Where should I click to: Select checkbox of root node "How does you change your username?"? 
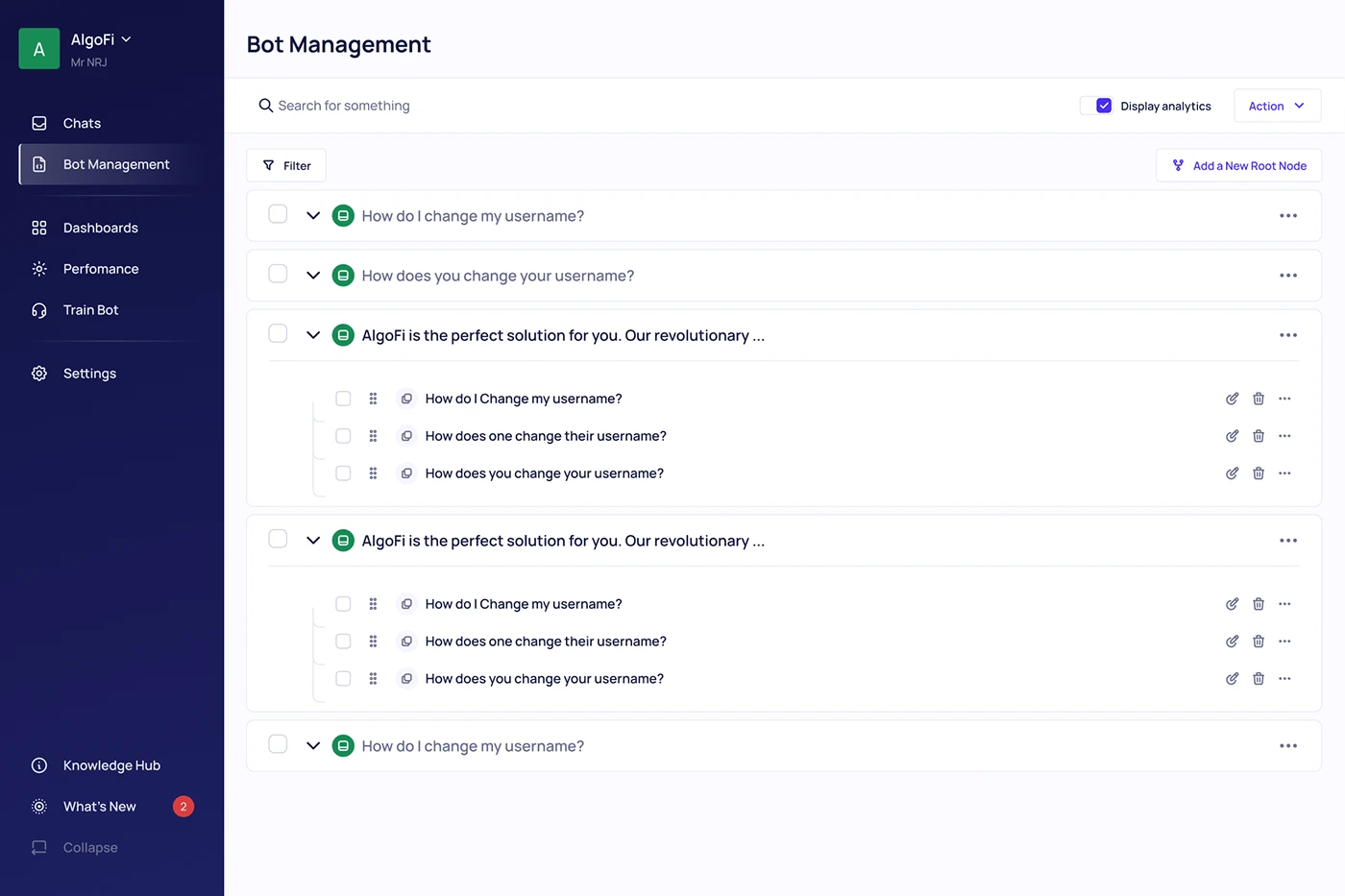click(278, 274)
